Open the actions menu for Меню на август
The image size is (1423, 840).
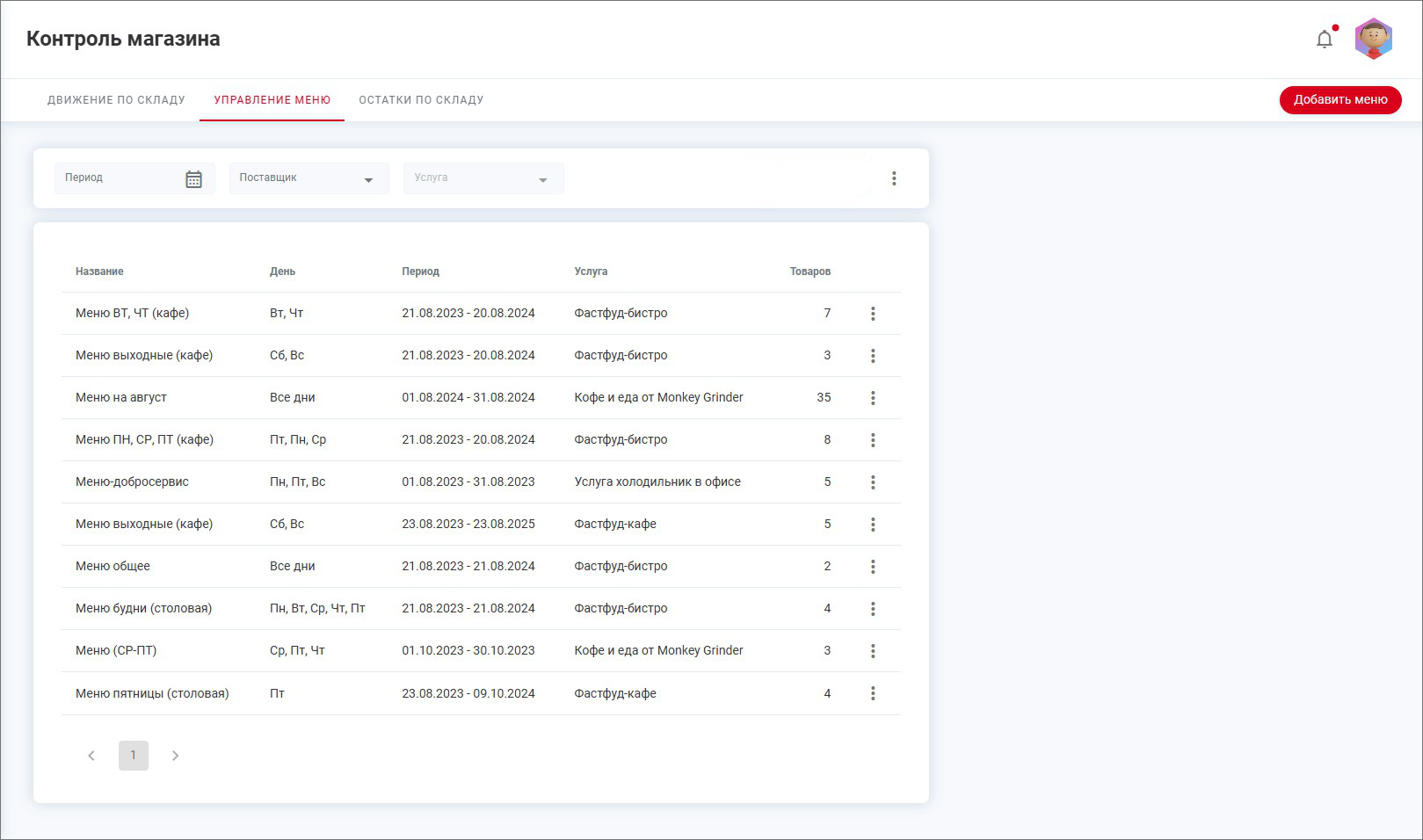(873, 398)
